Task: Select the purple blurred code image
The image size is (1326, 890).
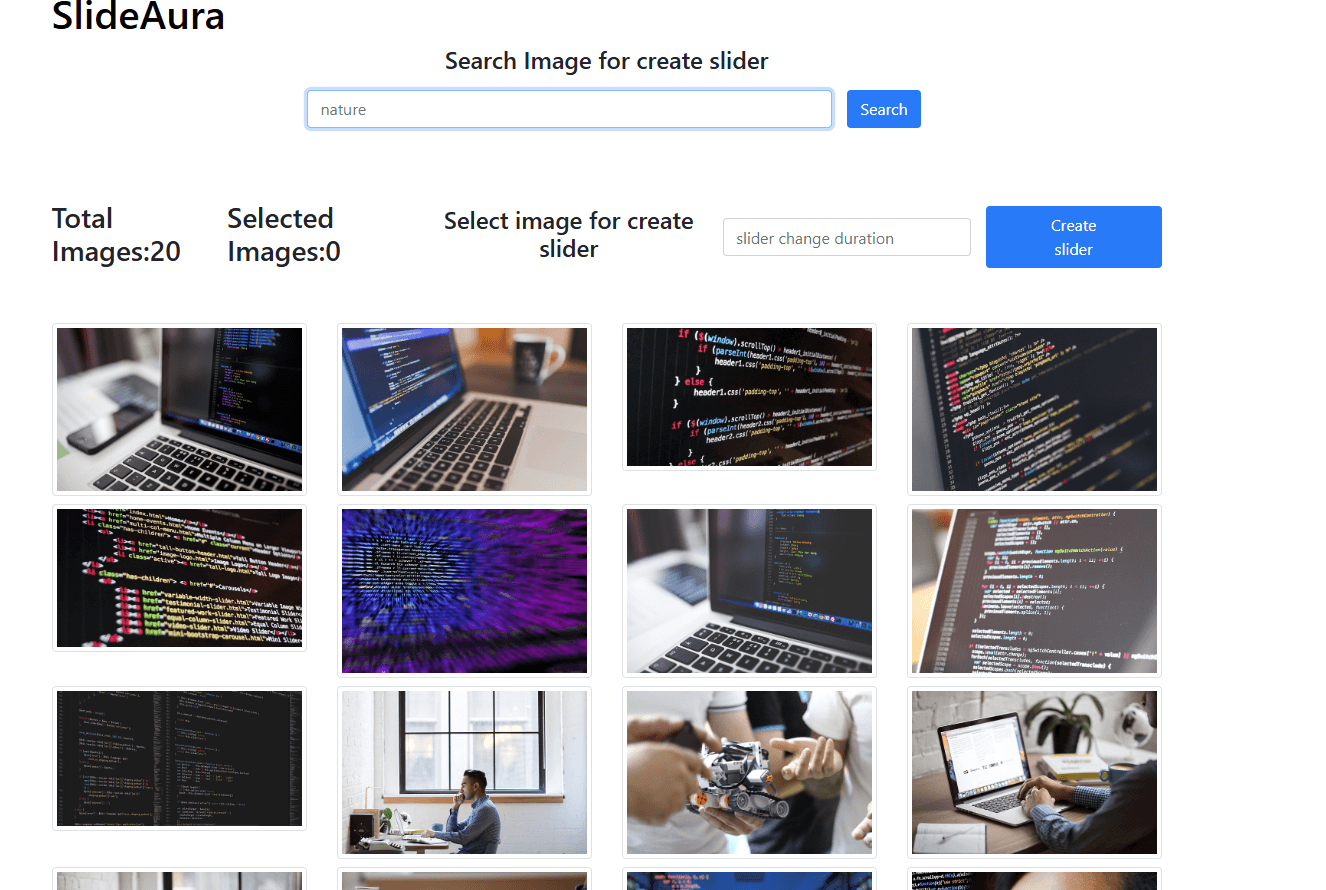Action: coord(464,591)
